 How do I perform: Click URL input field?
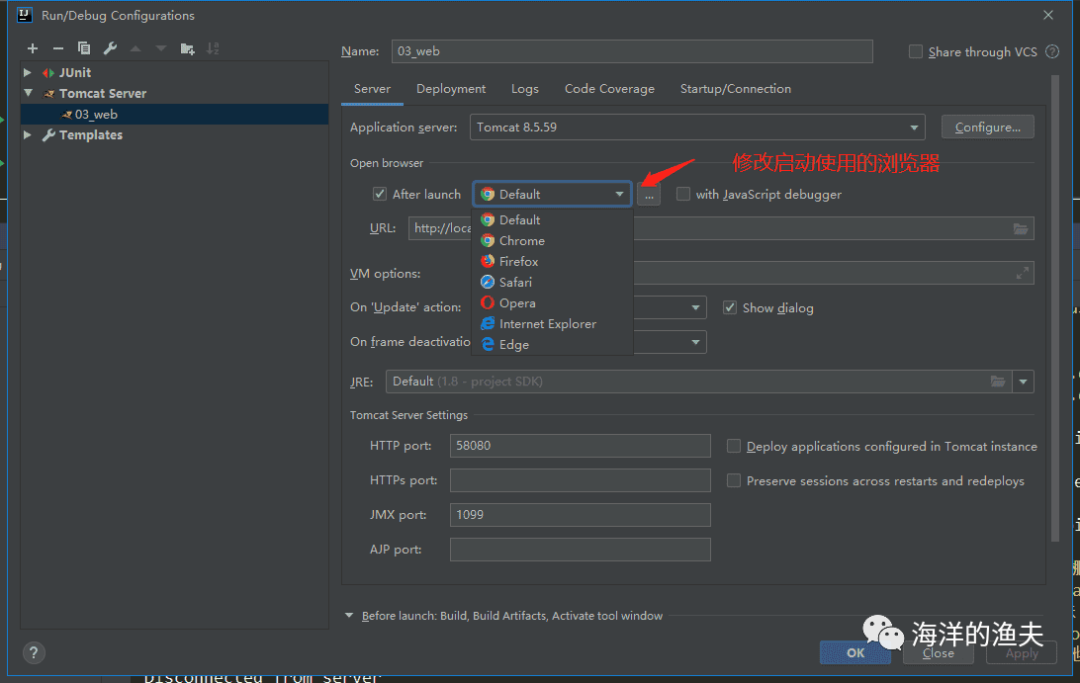pos(720,229)
